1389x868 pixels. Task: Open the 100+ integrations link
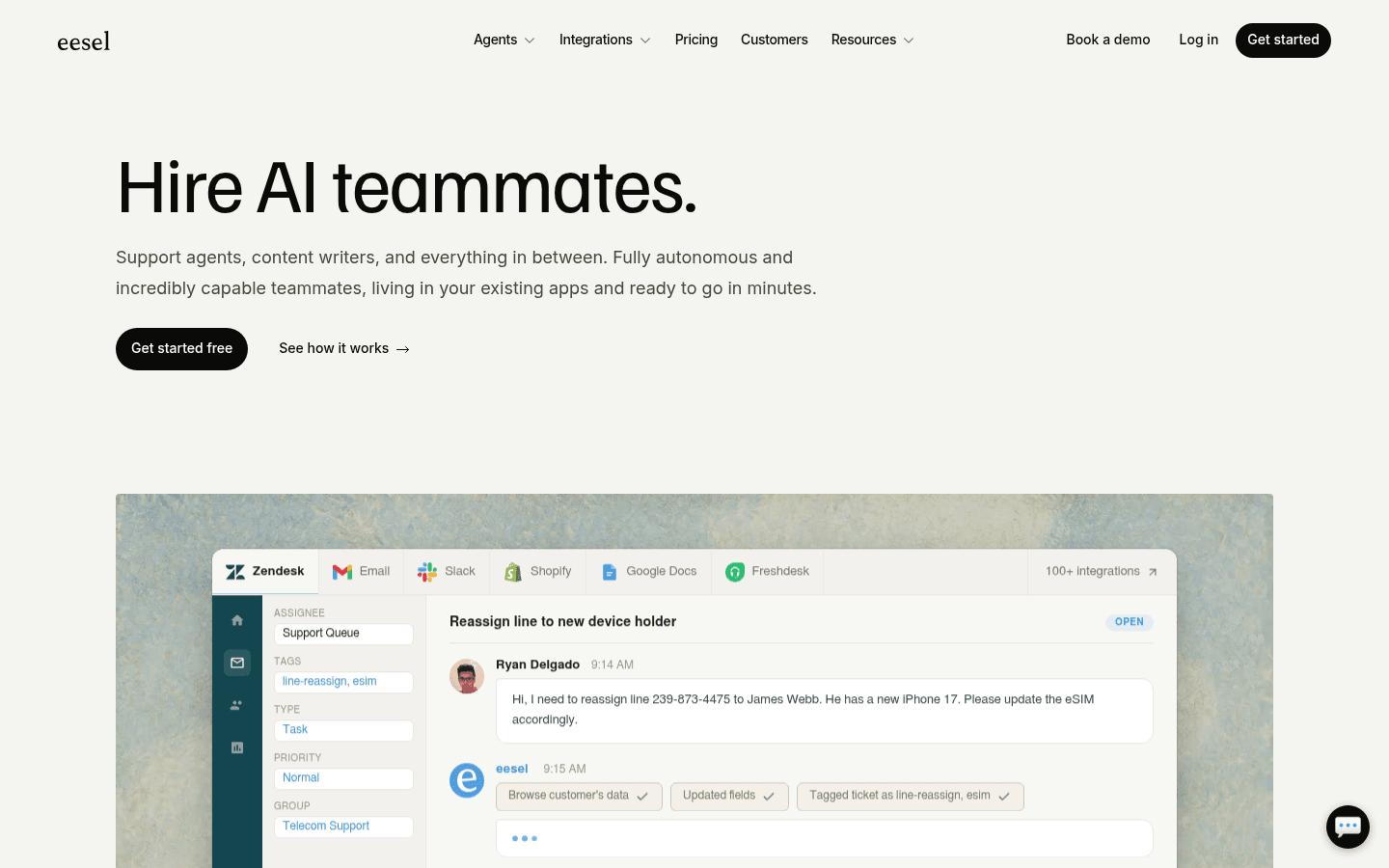pyautogui.click(x=1102, y=572)
